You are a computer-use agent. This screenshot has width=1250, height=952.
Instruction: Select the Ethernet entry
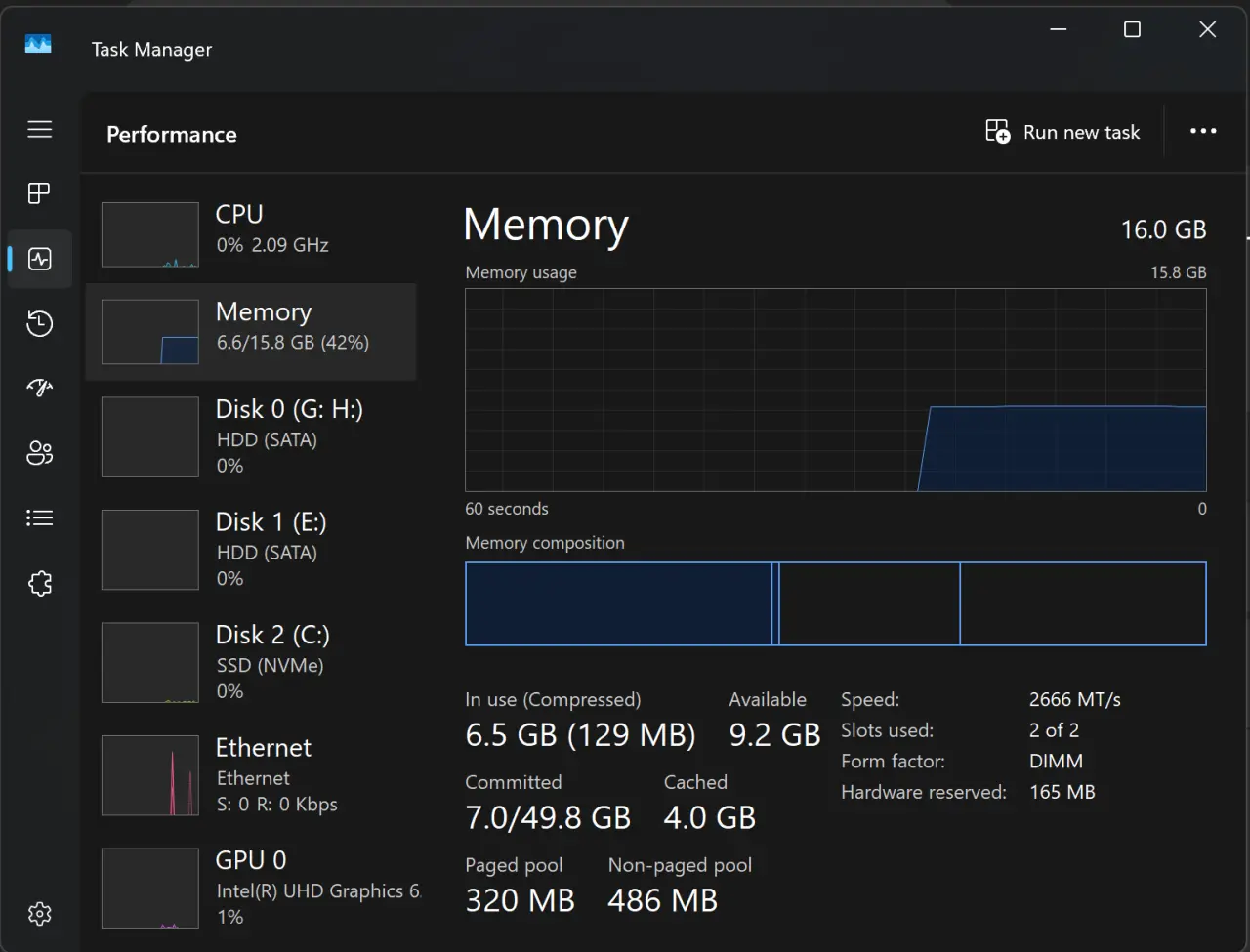(251, 775)
